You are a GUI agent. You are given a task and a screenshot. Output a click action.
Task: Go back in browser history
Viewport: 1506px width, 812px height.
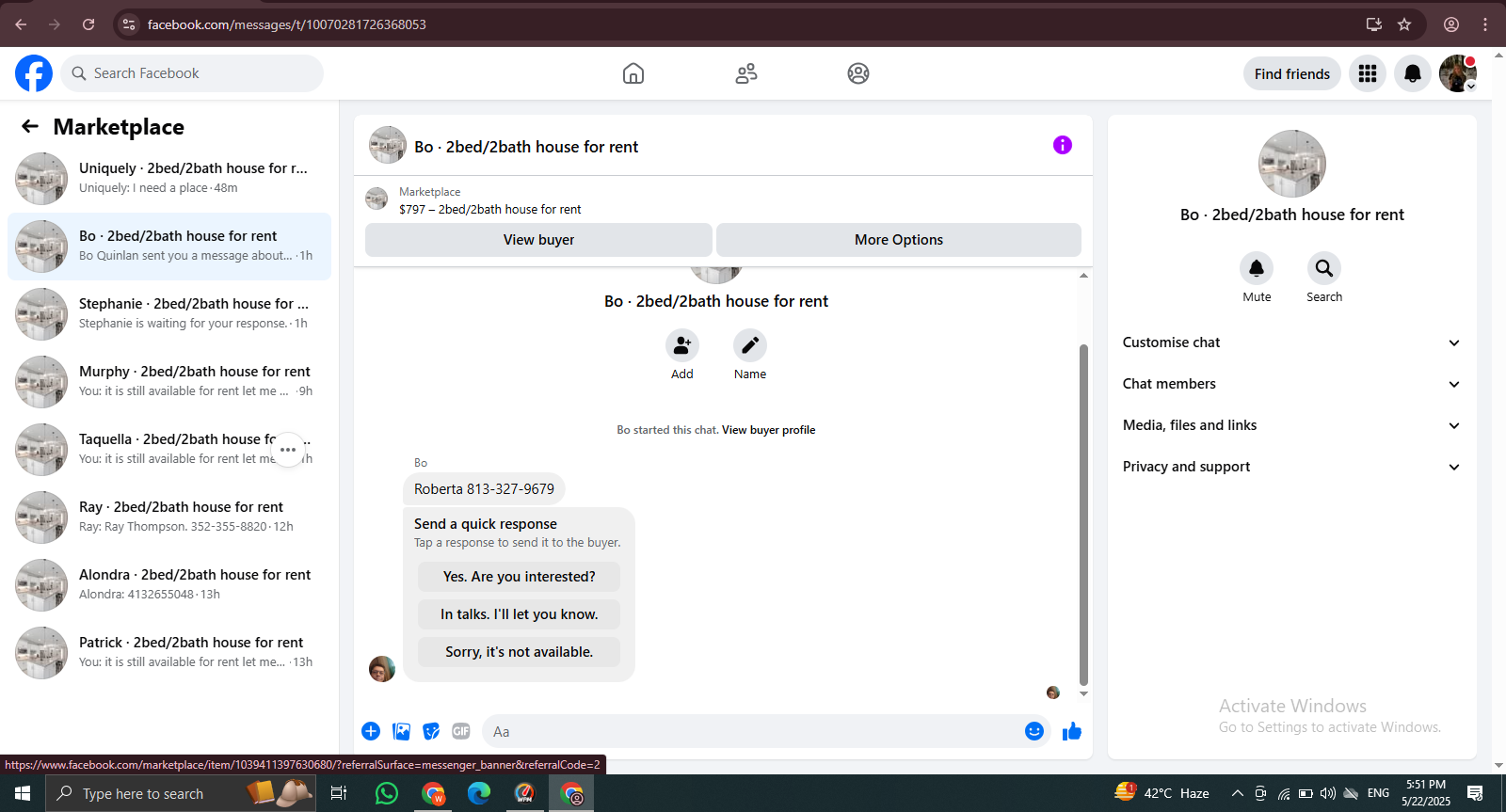tap(21, 24)
